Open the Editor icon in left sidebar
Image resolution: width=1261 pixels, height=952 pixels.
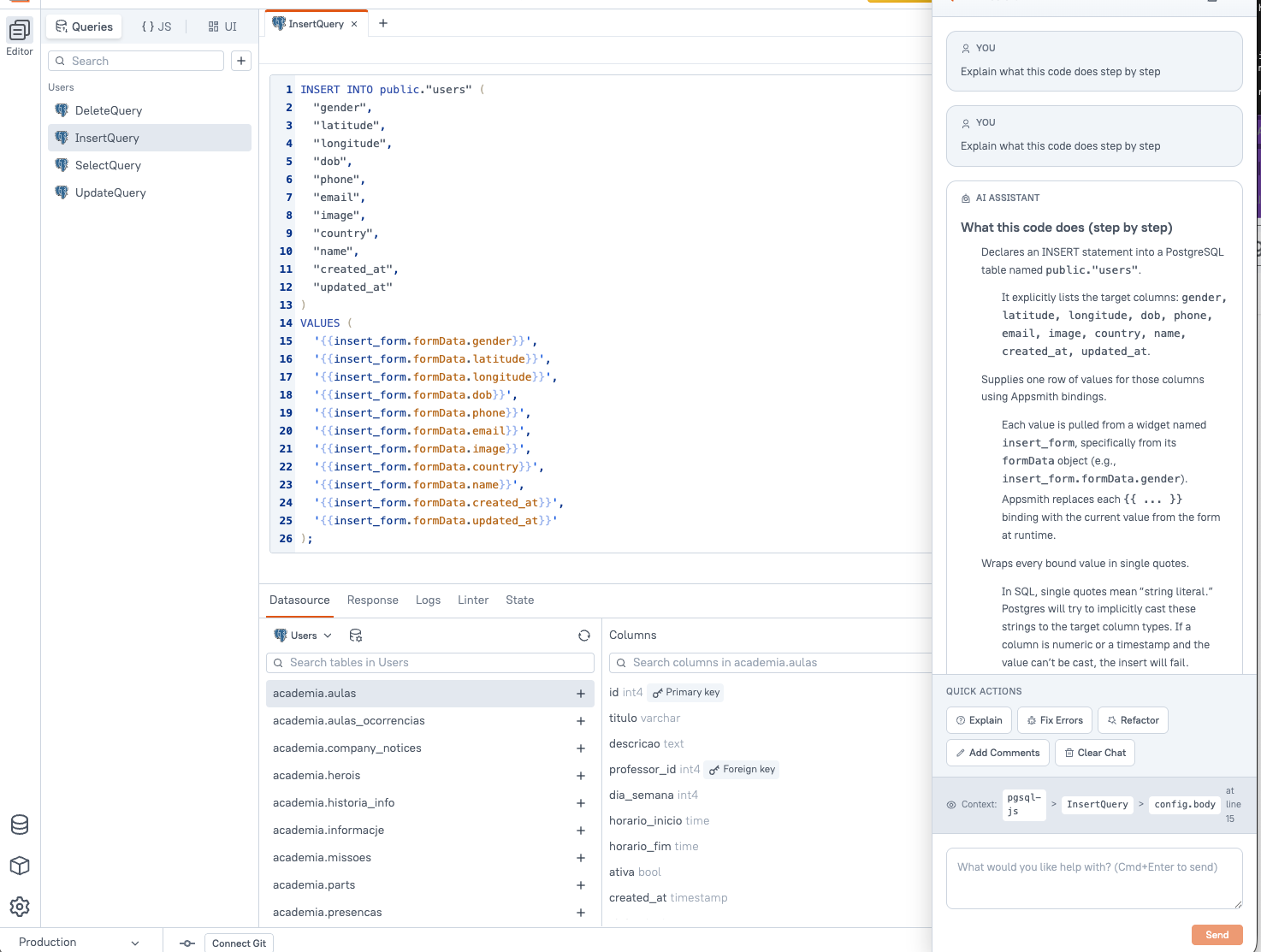[20, 32]
